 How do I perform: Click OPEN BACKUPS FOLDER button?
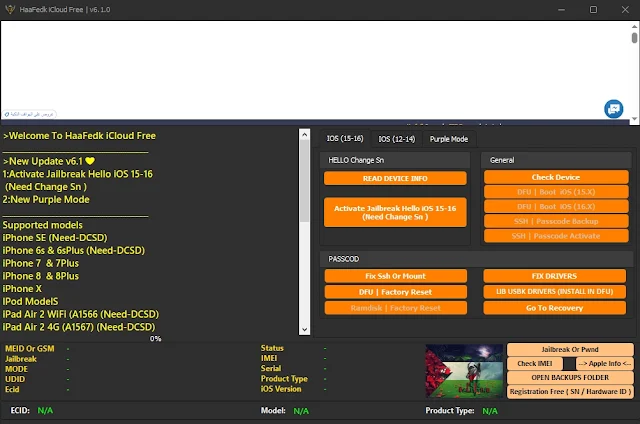tap(570, 377)
